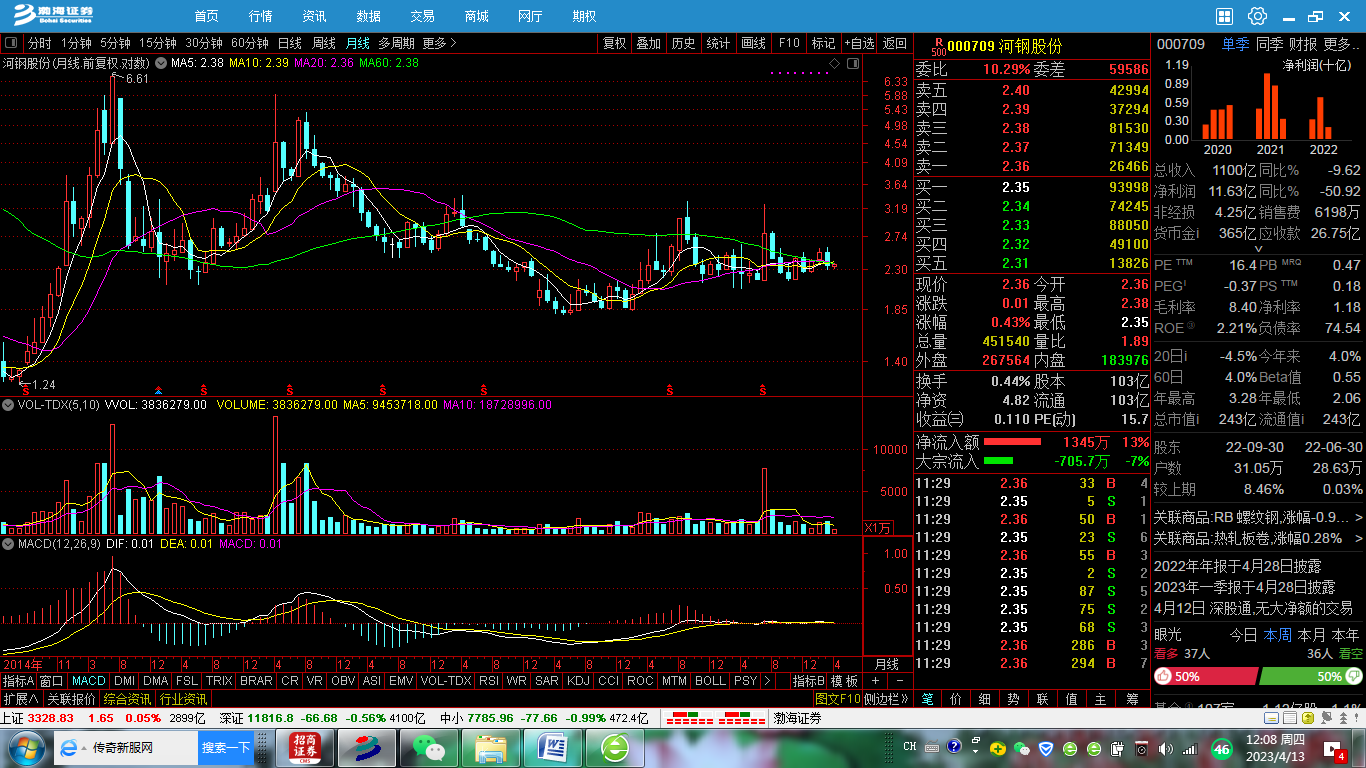
Task: Switch to 财报 tab
Action: click(x=1303, y=44)
